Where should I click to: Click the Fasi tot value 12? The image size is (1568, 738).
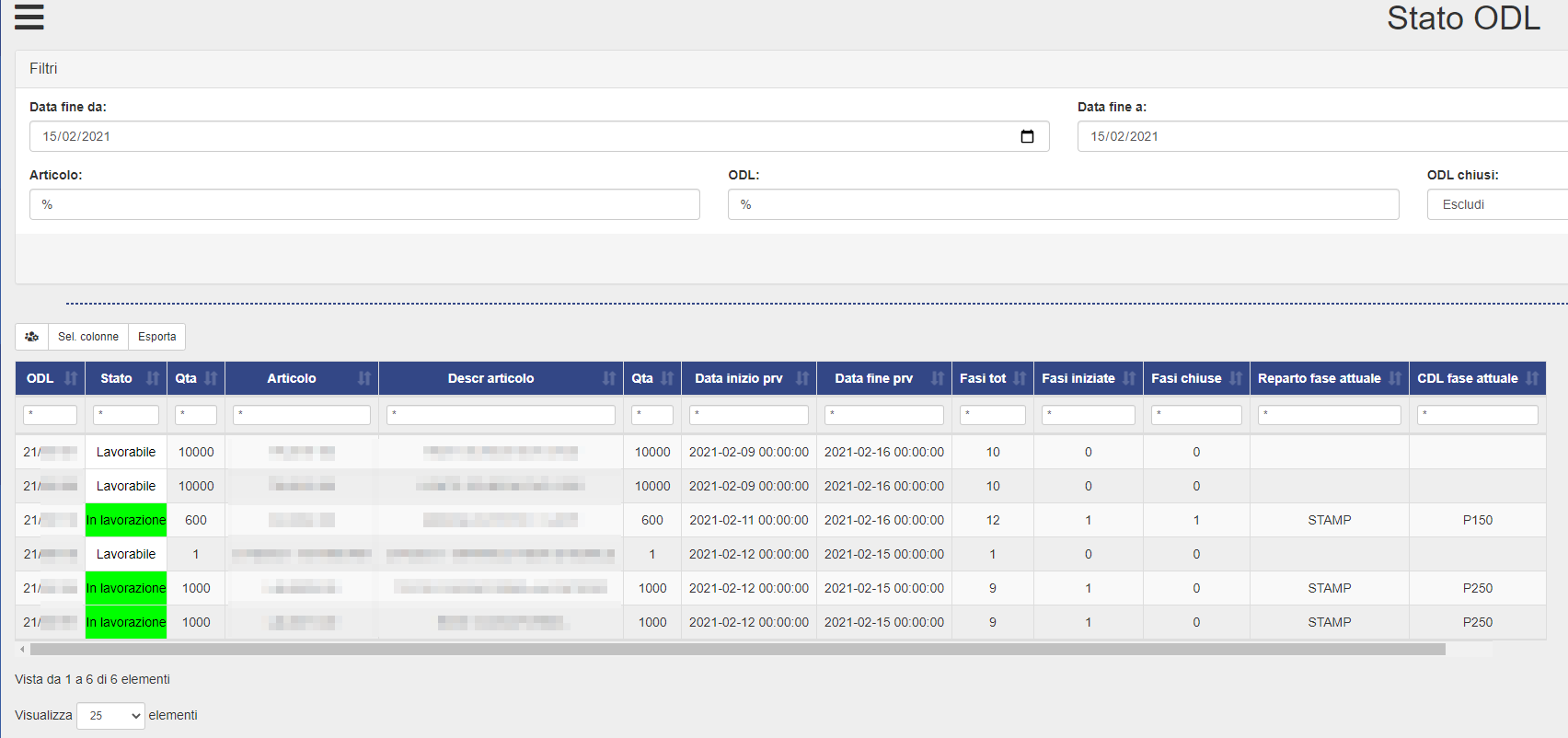[x=993, y=520]
